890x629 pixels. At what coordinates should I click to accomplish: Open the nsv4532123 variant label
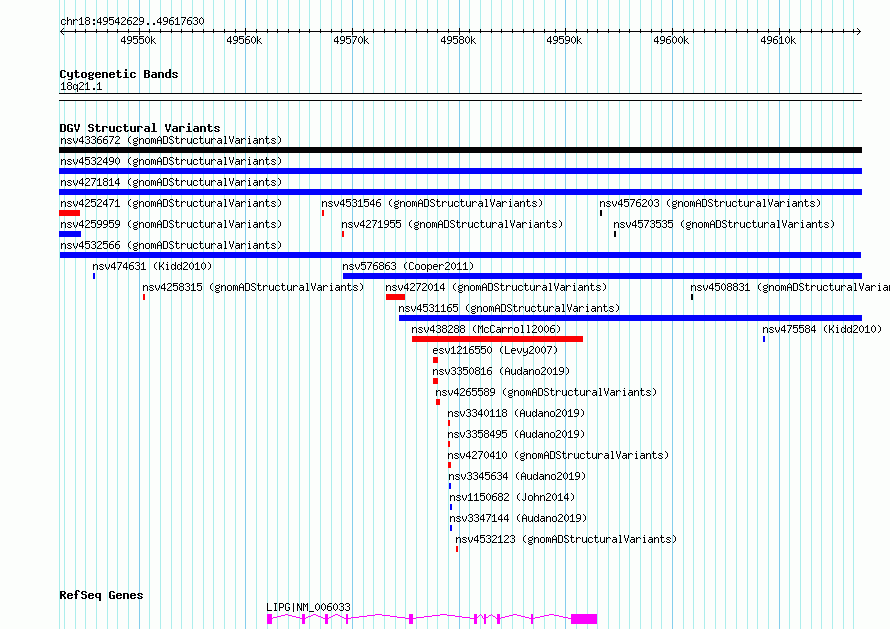pos(566,539)
